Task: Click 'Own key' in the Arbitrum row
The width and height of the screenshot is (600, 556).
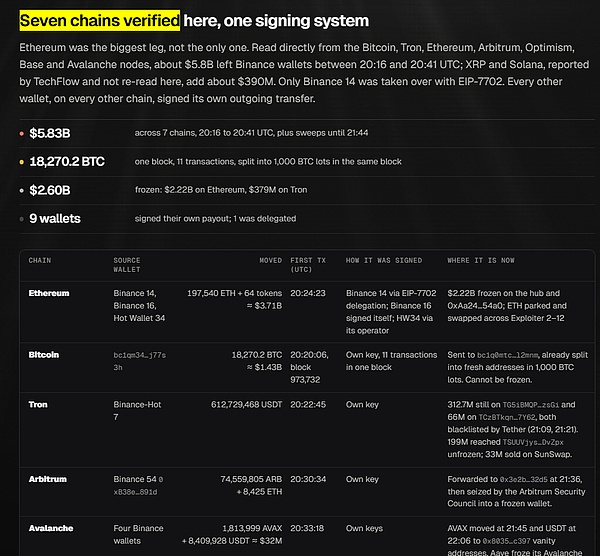Action: tap(362, 479)
